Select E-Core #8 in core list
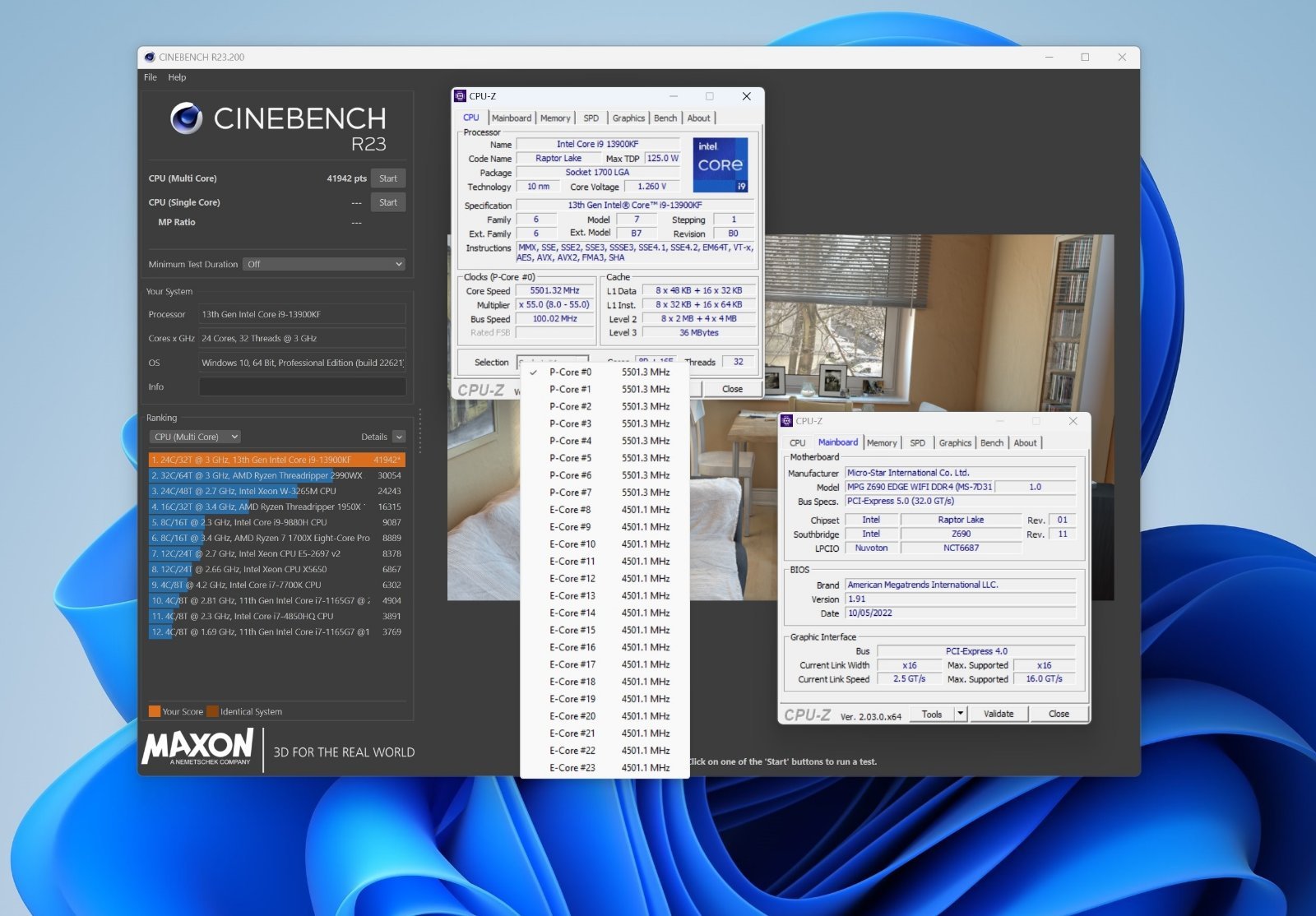The width and height of the screenshot is (1316, 916). 605,510
